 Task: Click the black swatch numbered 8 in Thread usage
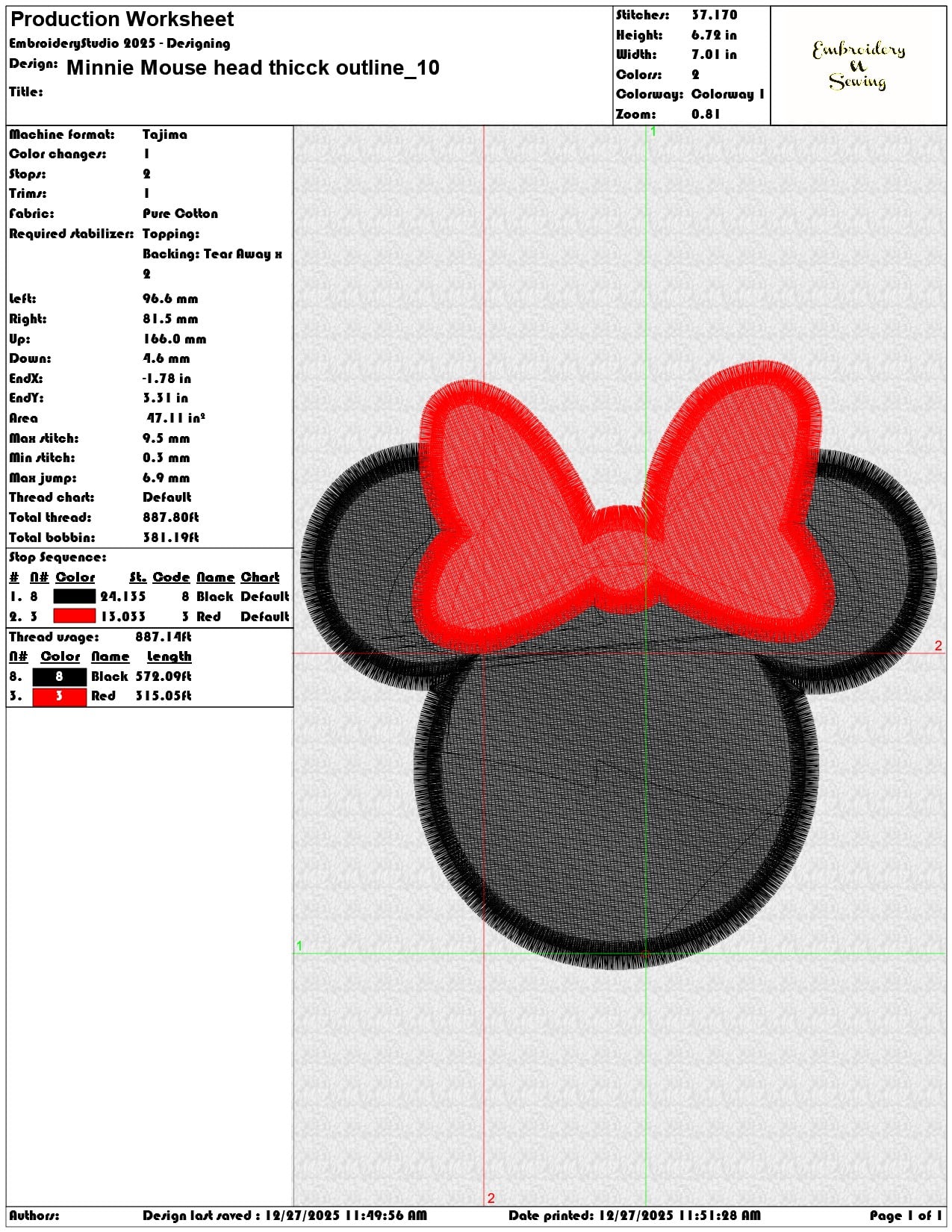click(x=60, y=677)
